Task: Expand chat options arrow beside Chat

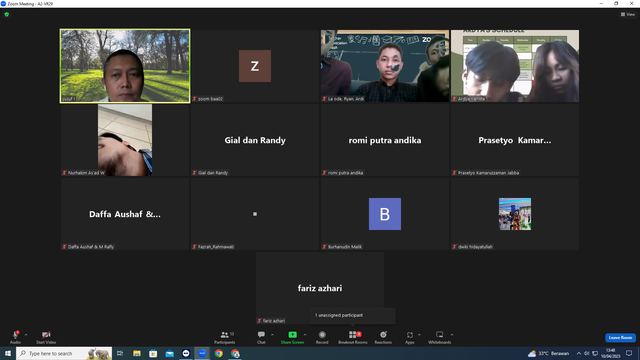Action: click(x=272, y=335)
